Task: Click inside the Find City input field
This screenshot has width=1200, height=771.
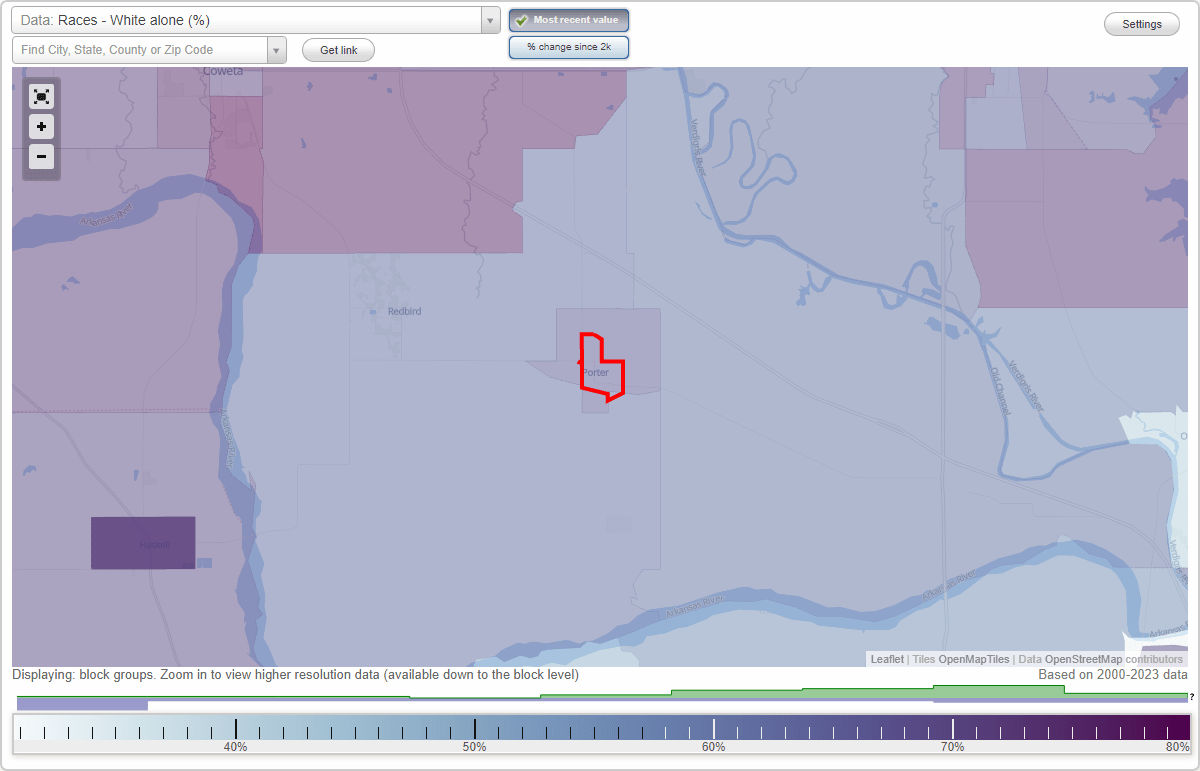Action: tap(140, 49)
